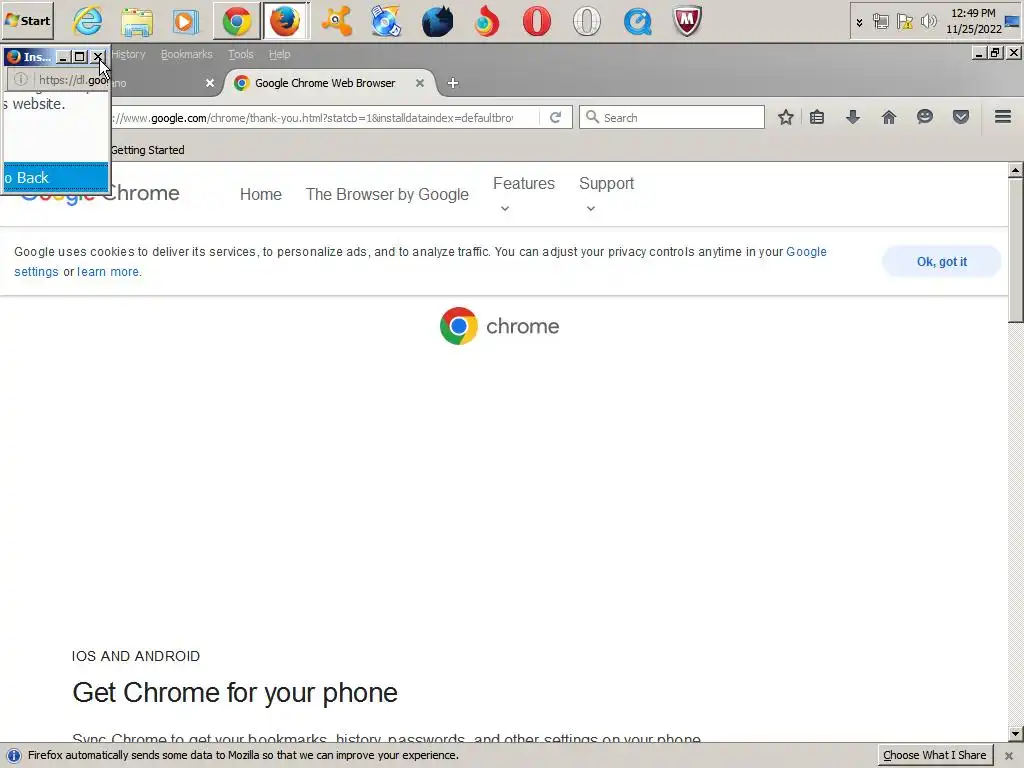
Task: Reload the current page
Action: click(556, 118)
